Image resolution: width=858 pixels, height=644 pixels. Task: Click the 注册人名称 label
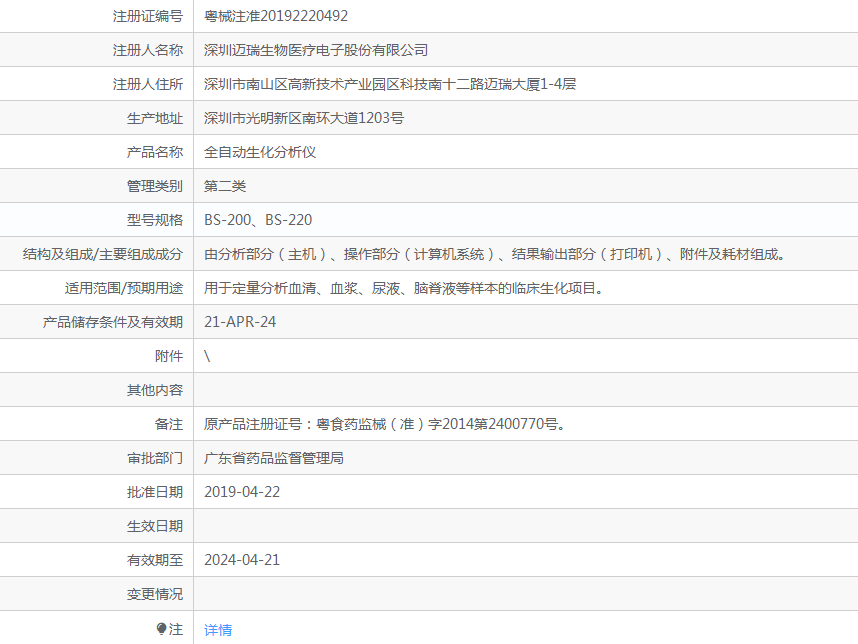coord(148,50)
